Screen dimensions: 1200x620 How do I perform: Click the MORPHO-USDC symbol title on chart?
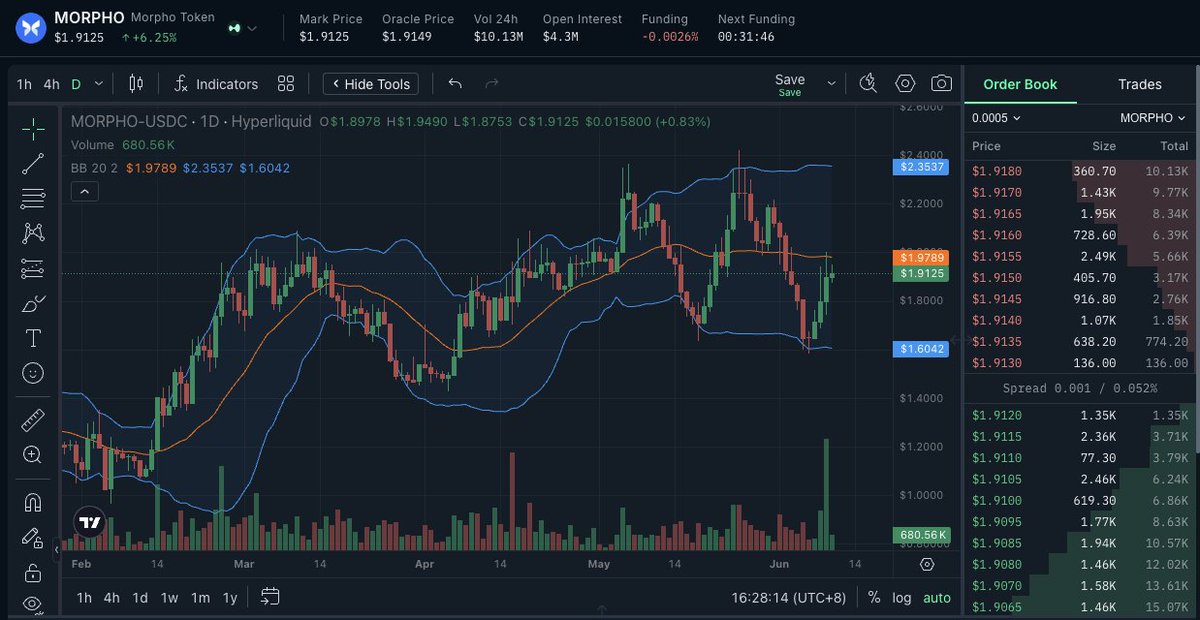[131, 122]
